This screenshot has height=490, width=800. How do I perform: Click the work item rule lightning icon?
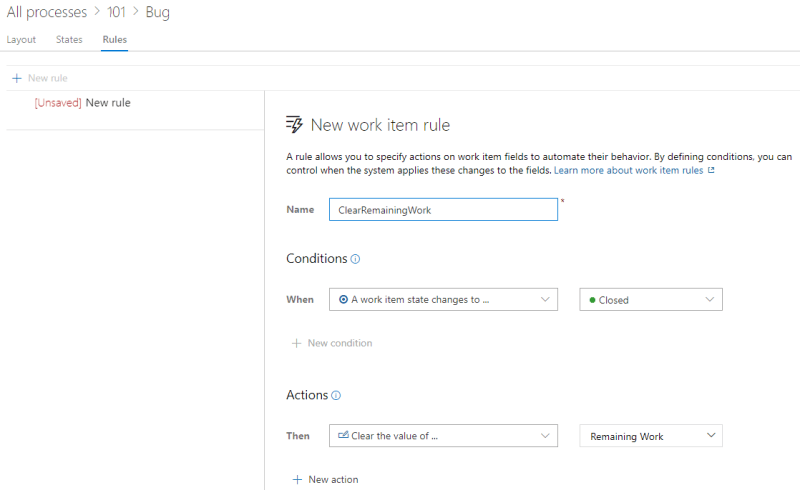point(294,125)
